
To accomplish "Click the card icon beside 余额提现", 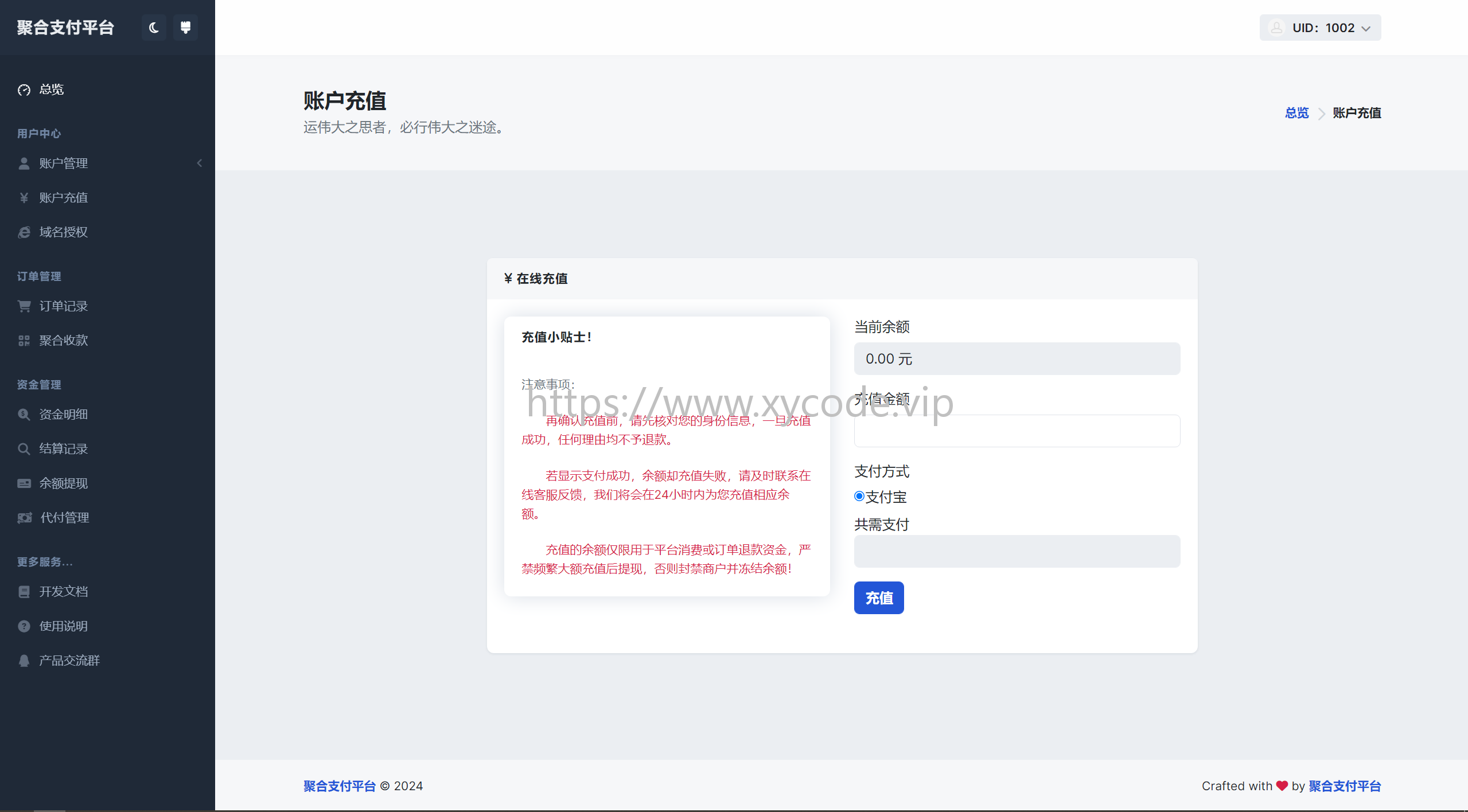I will point(24,483).
